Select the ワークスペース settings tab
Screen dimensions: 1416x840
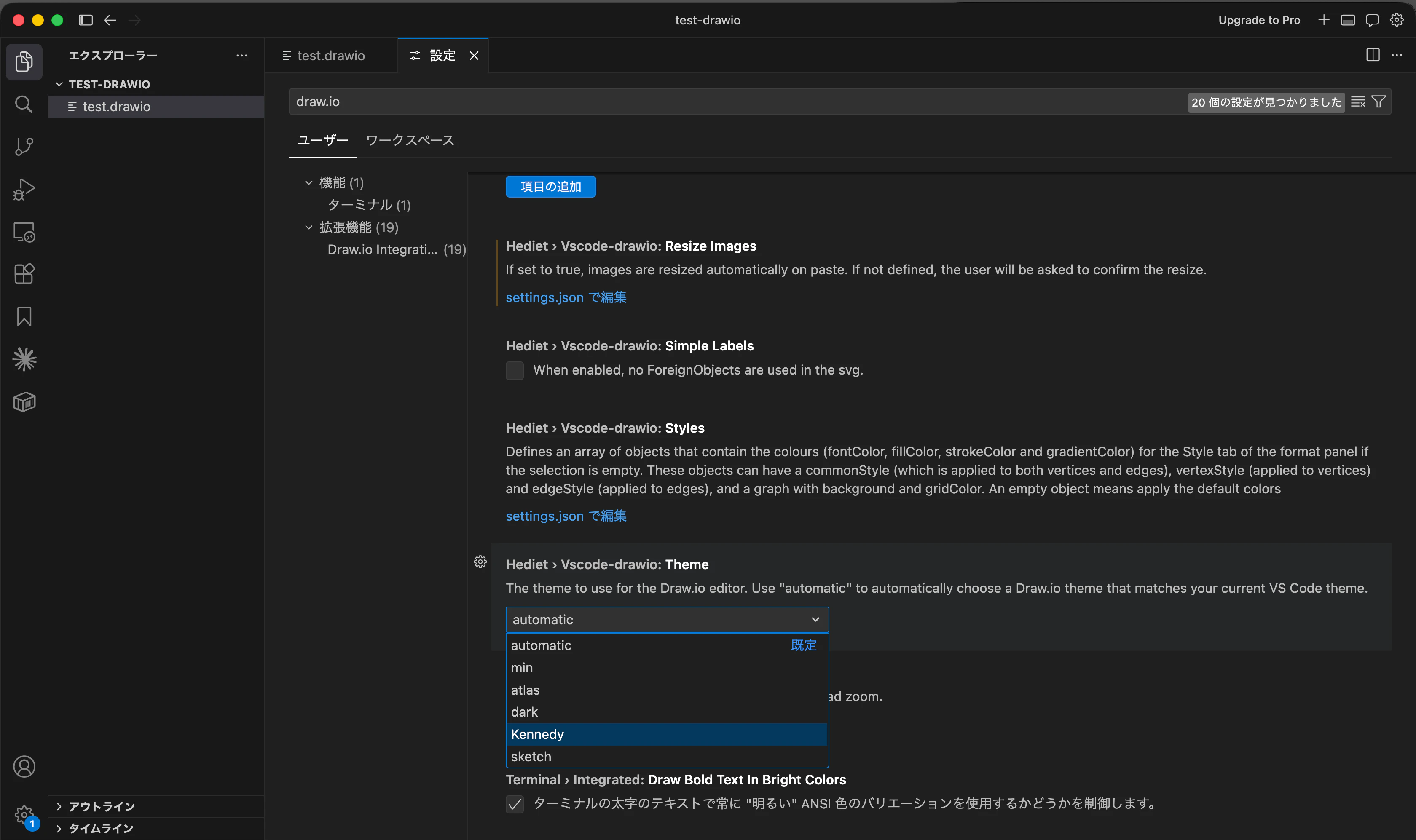(x=410, y=140)
